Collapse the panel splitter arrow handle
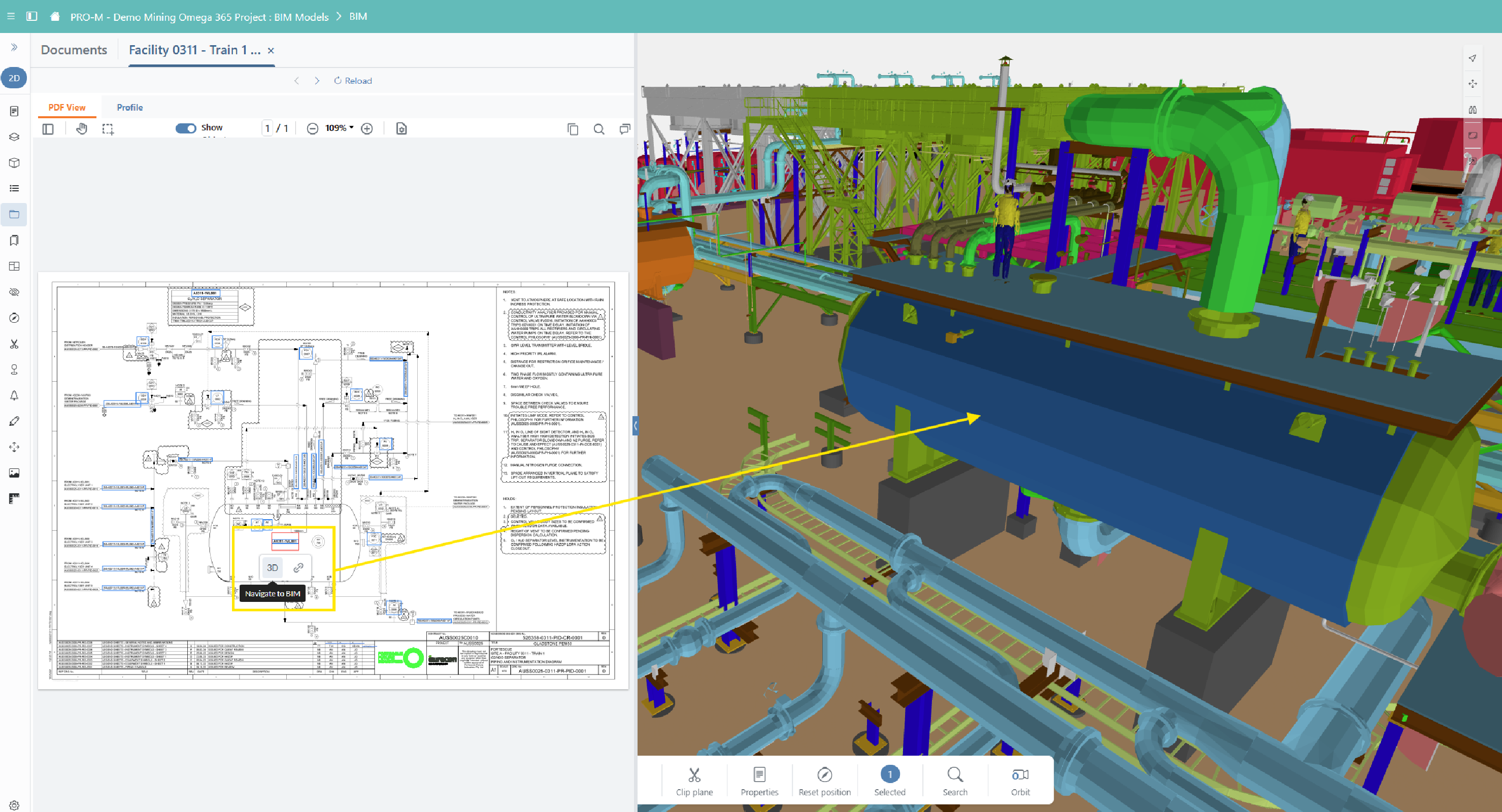The height and width of the screenshot is (812, 1502). tap(636, 426)
